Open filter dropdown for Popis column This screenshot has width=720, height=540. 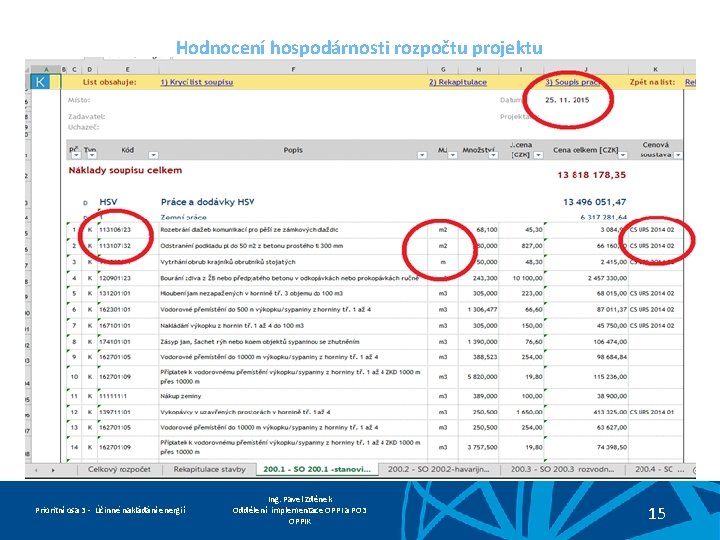click(x=422, y=155)
